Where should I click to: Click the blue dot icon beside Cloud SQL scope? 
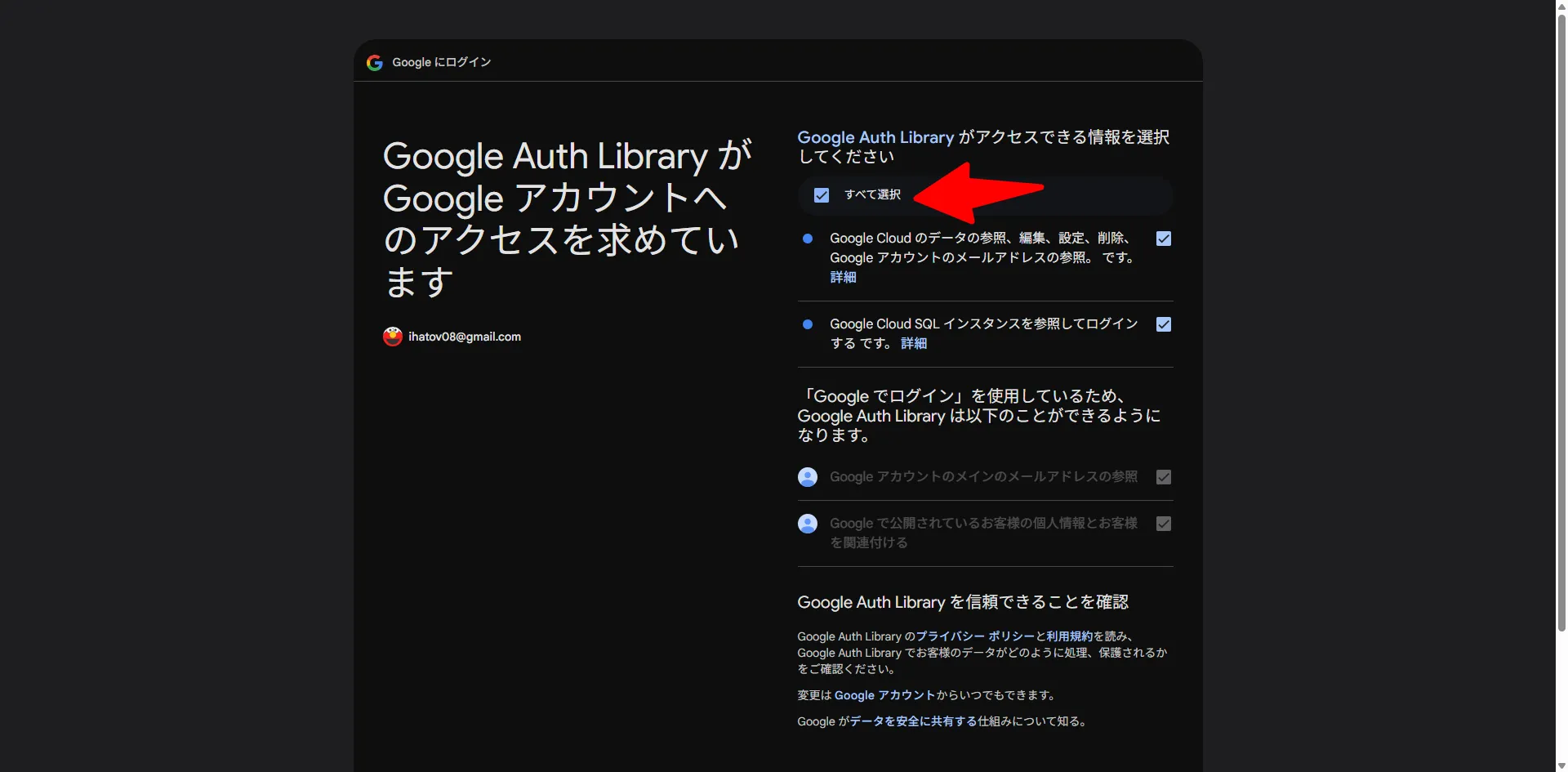tap(808, 324)
